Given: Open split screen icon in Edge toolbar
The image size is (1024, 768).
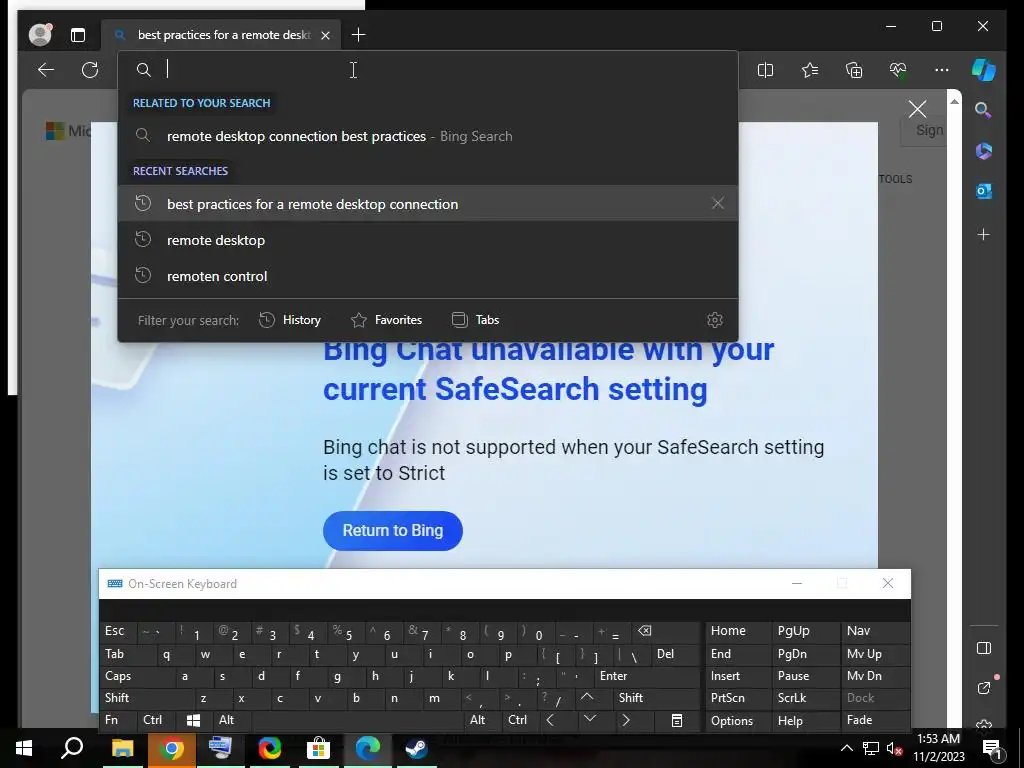Looking at the screenshot, I should (x=765, y=70).
